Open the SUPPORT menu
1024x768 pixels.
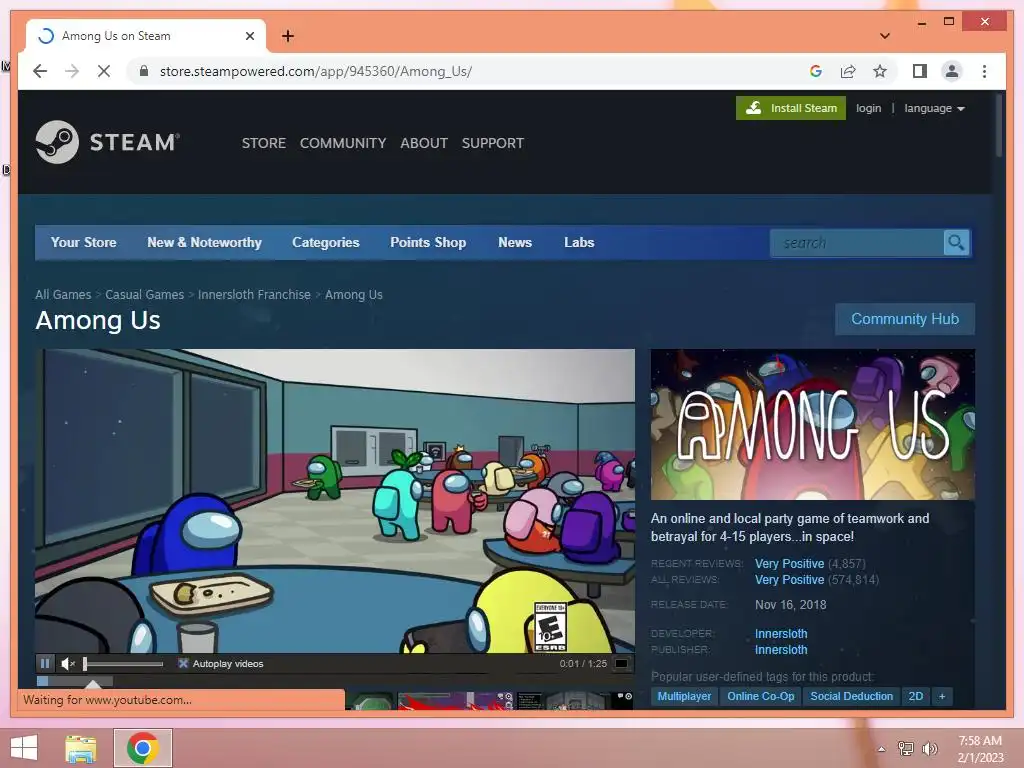pos(492,143)
